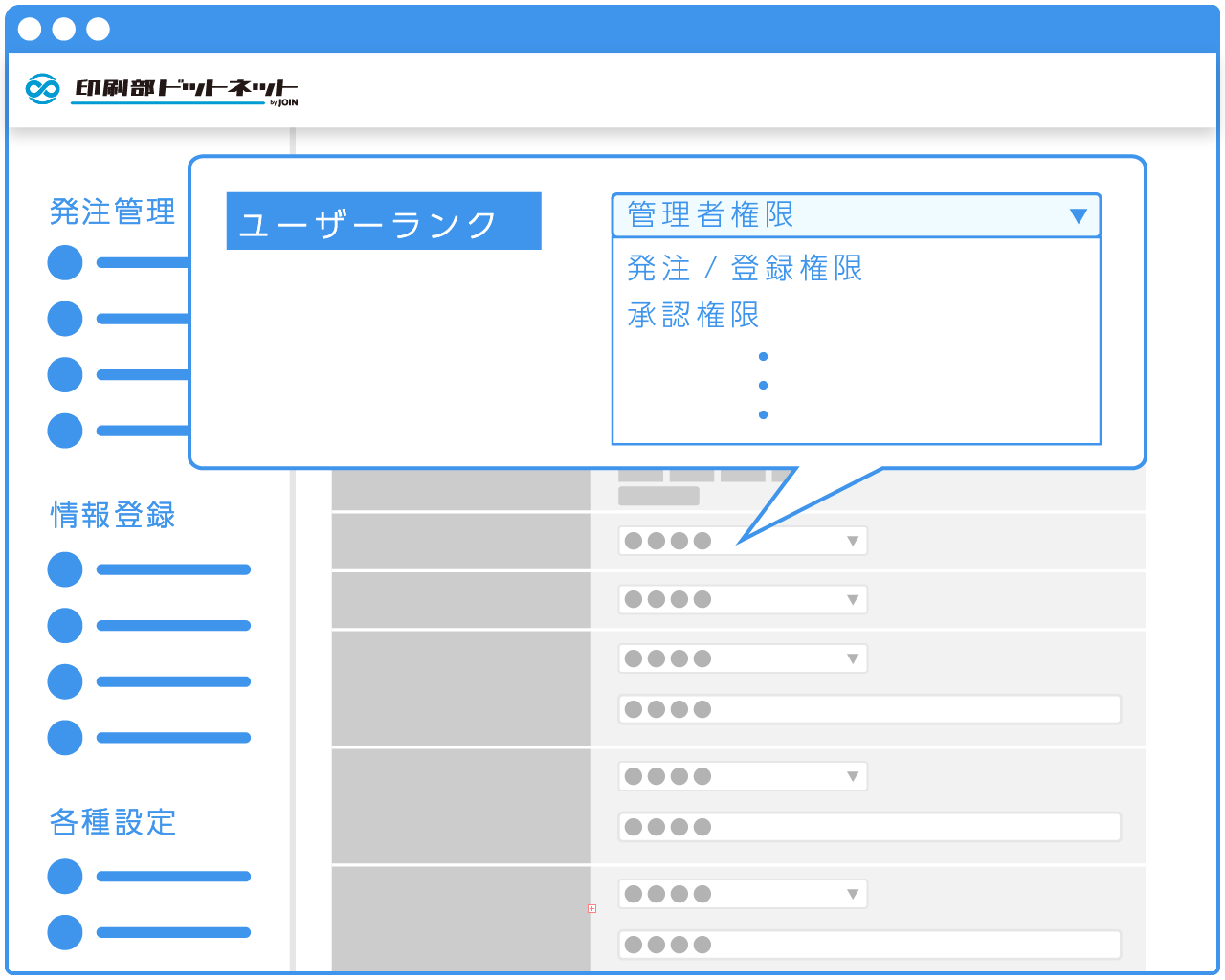Choose 承認権限 from the rank list
1225x980 pixels.
click(694, 315)
